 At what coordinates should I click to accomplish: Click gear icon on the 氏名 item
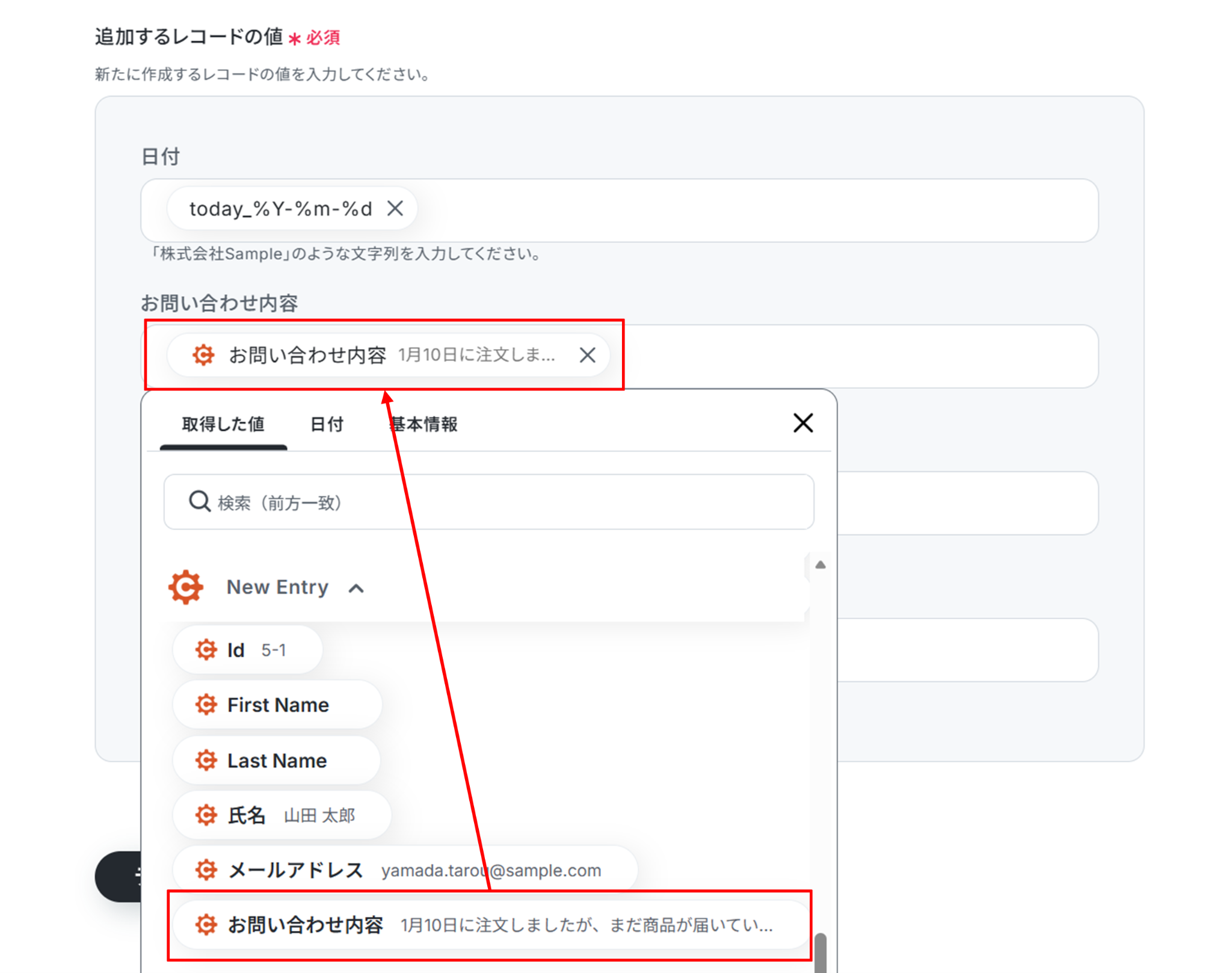coord(206,815)
